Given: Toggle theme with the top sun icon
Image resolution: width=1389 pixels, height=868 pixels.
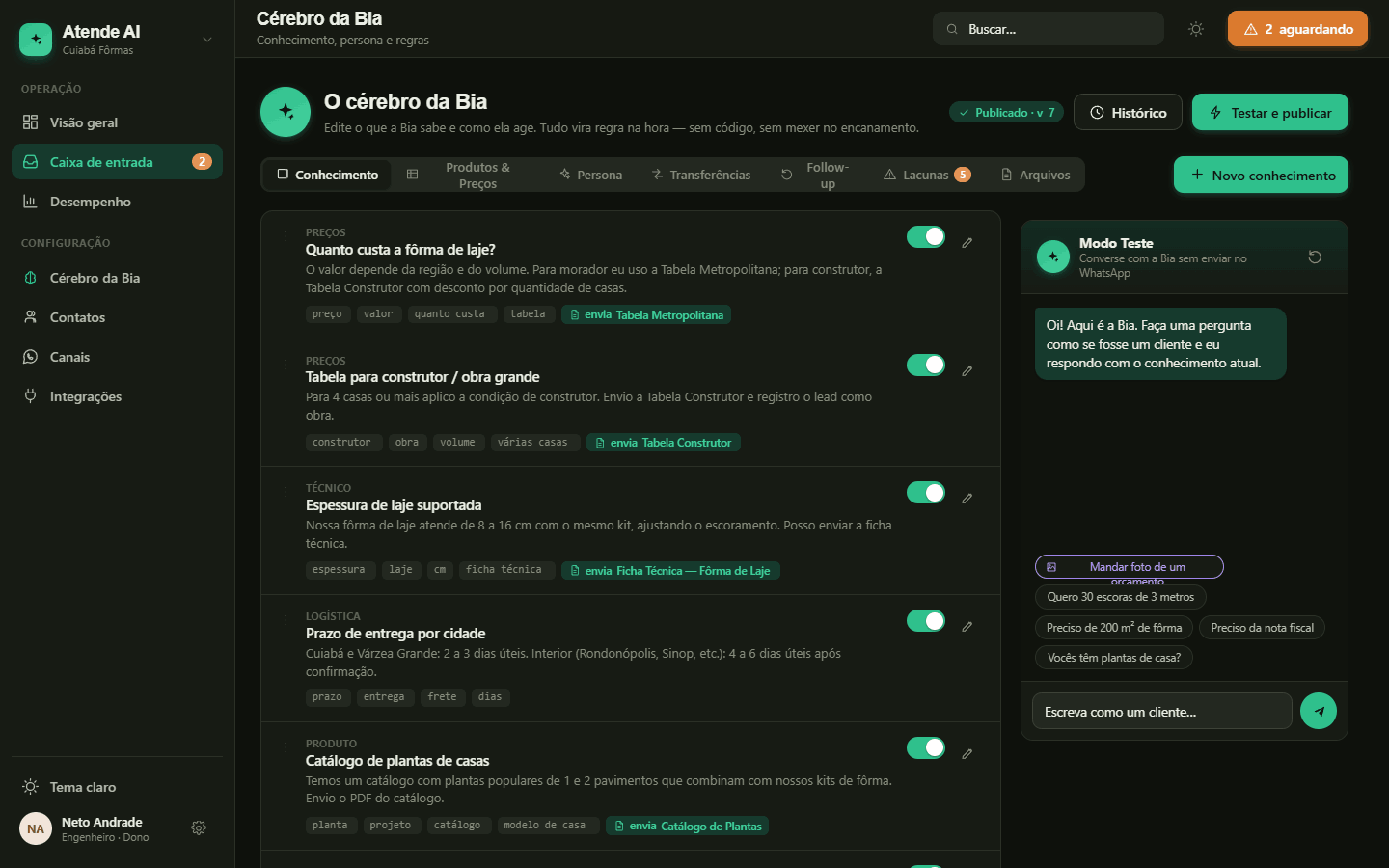Looking at the screenshot, I should (1196, 29).
